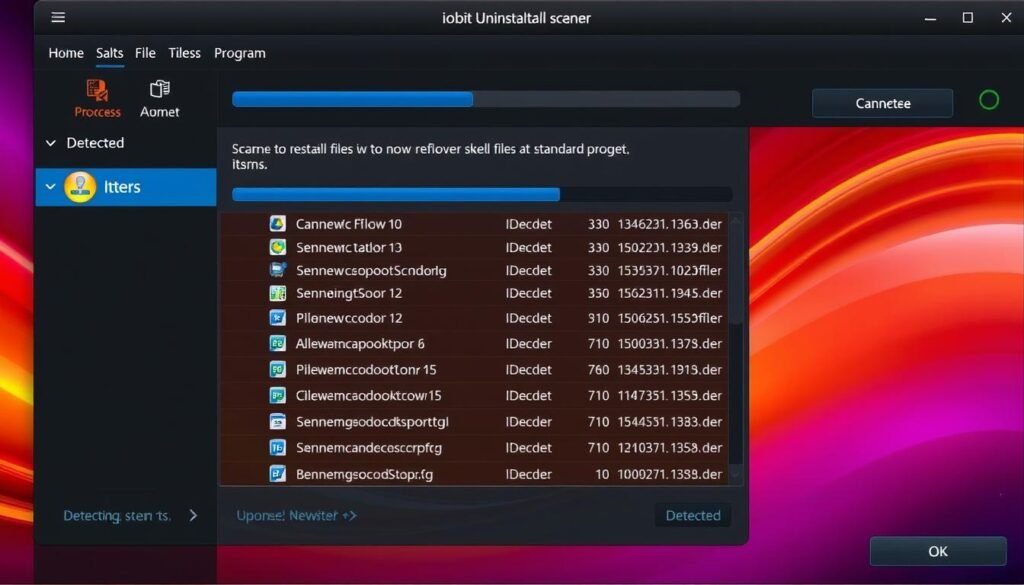Image resolution: width=1024 pixels, height=585 pixels.
Task: Click file value 1535371.1023ffler
Action: pyautogui.click(x=669, y=270)
